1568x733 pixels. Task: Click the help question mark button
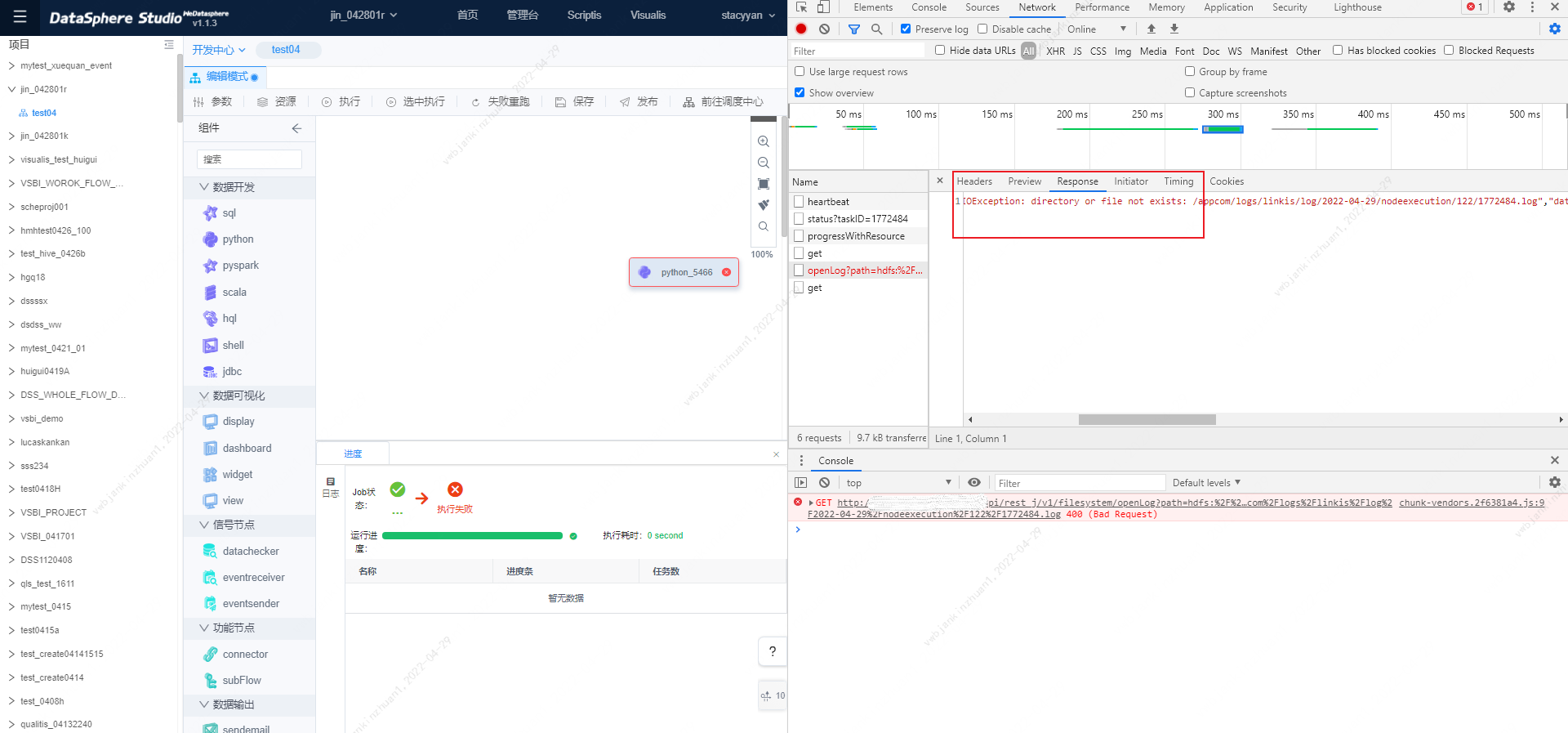773,651
